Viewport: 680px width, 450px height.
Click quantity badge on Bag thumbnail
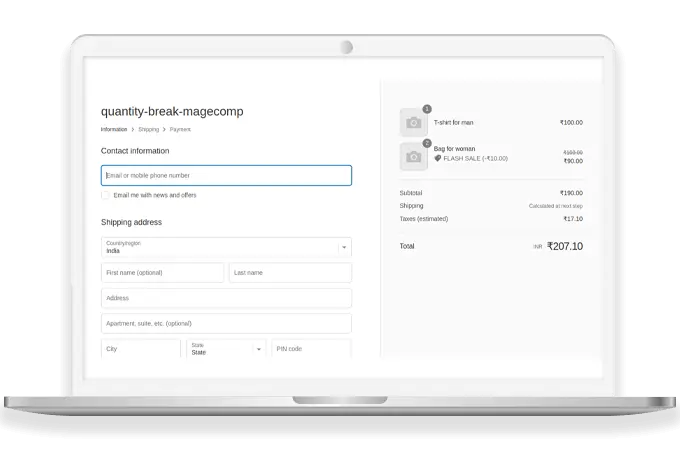pyautogui.click(x=427, y=143)
